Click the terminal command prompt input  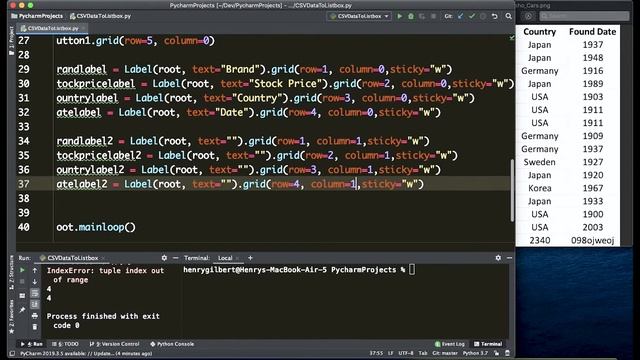[x=412, y=270]
